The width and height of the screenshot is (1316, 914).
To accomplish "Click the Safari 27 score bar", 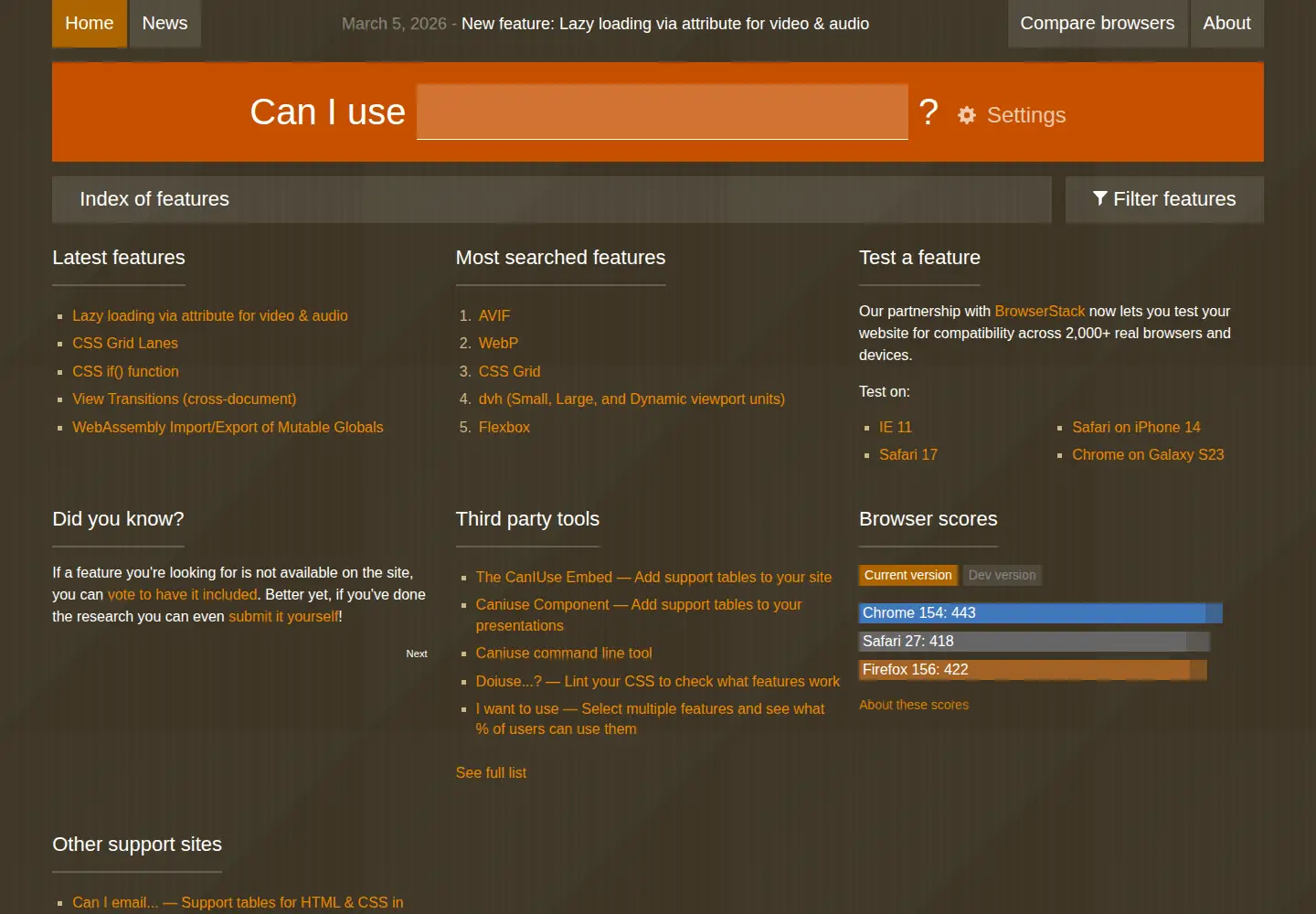I will click(1035, 642).
